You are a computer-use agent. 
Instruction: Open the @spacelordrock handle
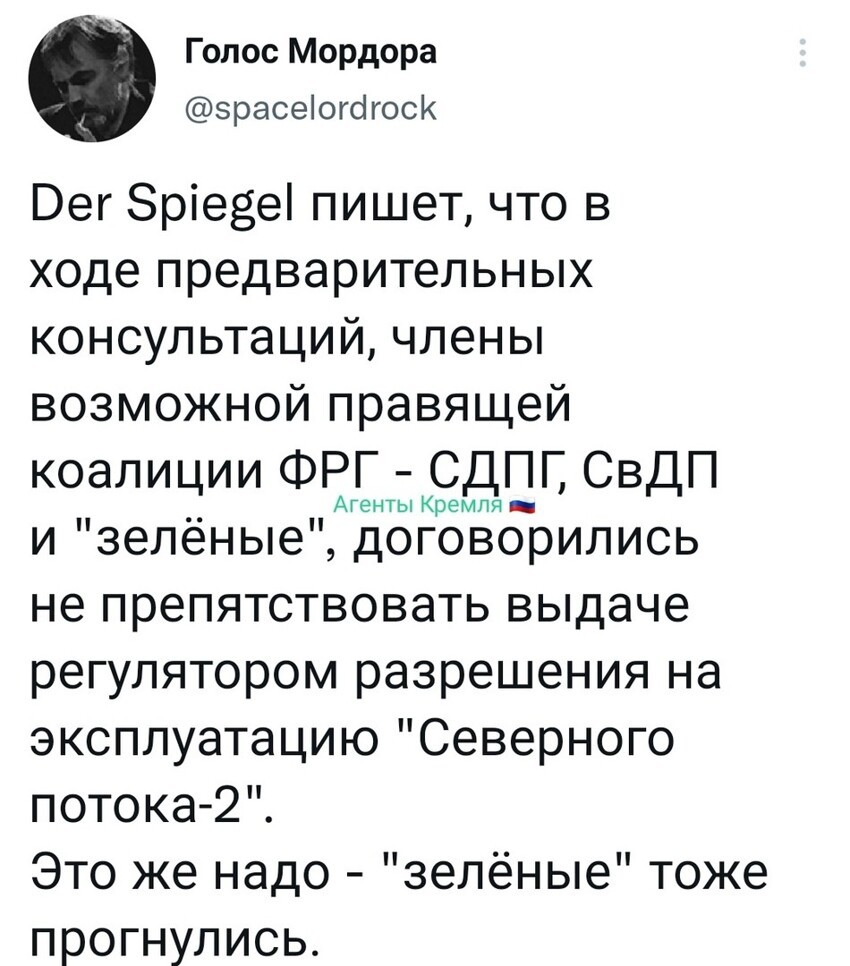pos(311,108)
